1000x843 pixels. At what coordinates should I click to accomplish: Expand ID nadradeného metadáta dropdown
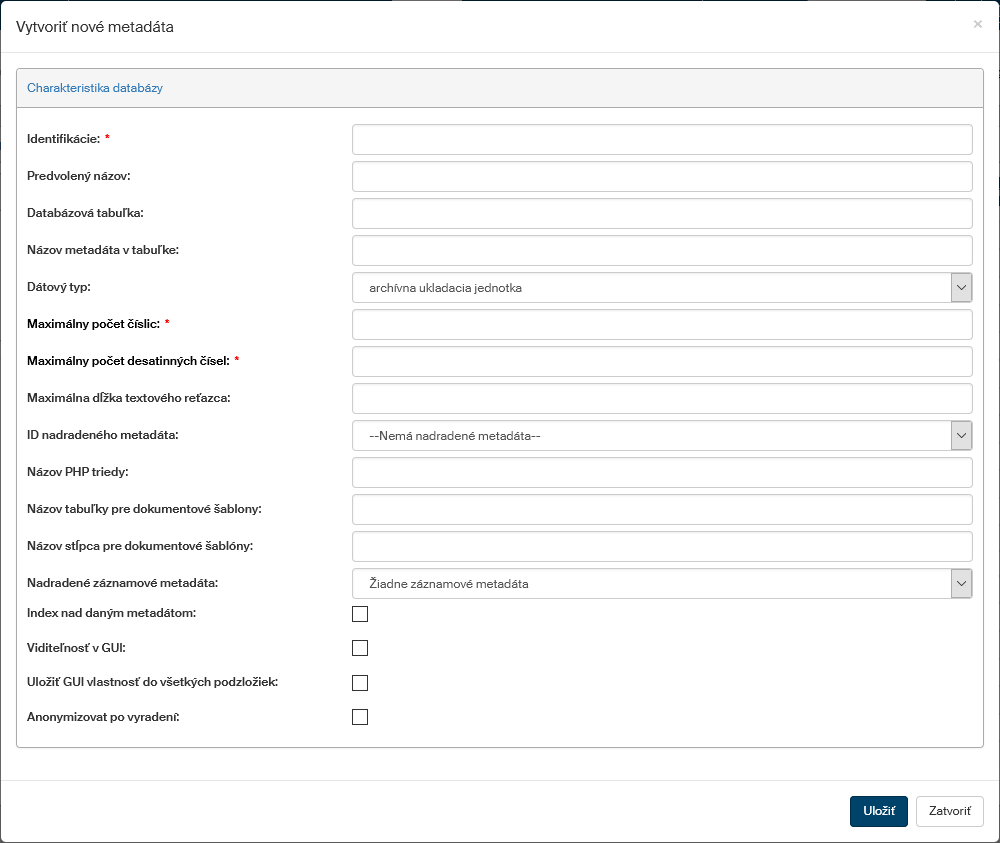tap(661, 436)
